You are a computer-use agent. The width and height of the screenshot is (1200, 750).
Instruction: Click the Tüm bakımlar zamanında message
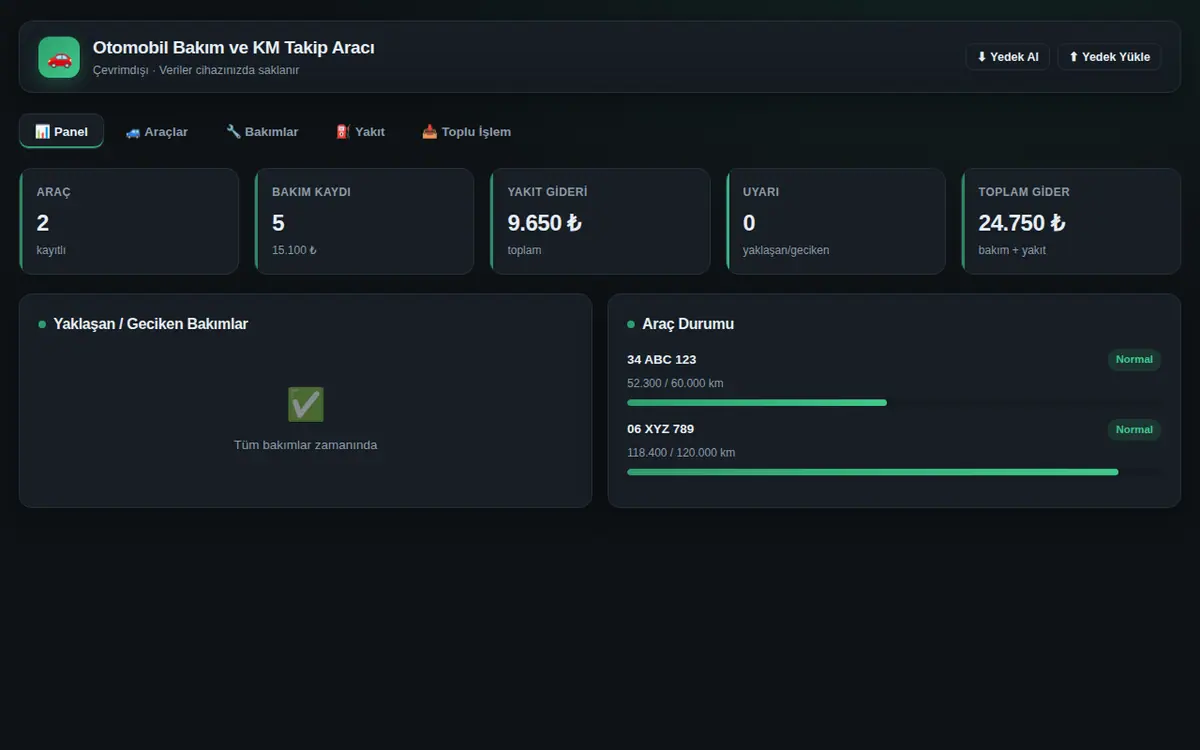point(306,445)
